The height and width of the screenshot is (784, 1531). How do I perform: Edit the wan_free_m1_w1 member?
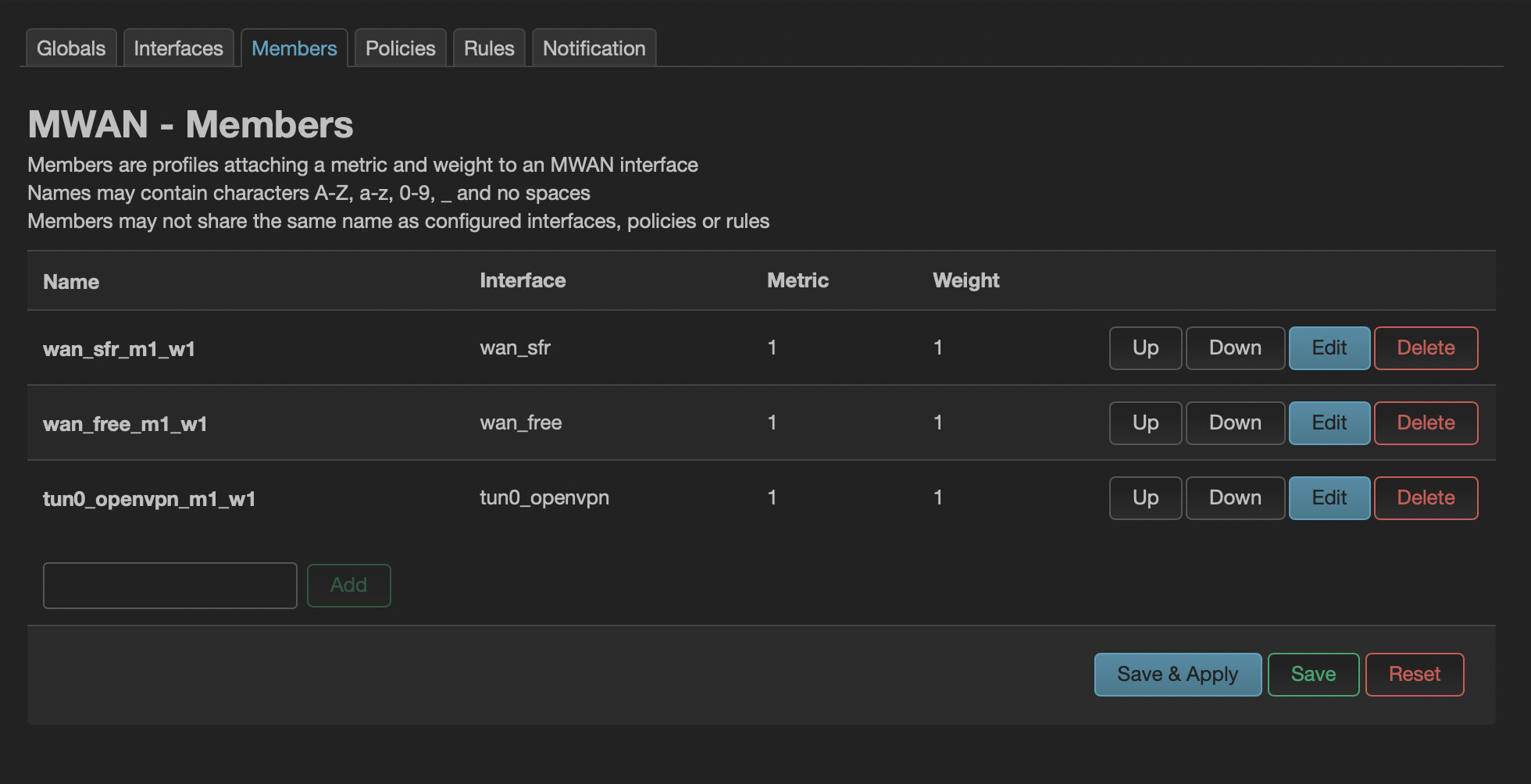(1329, 423)
